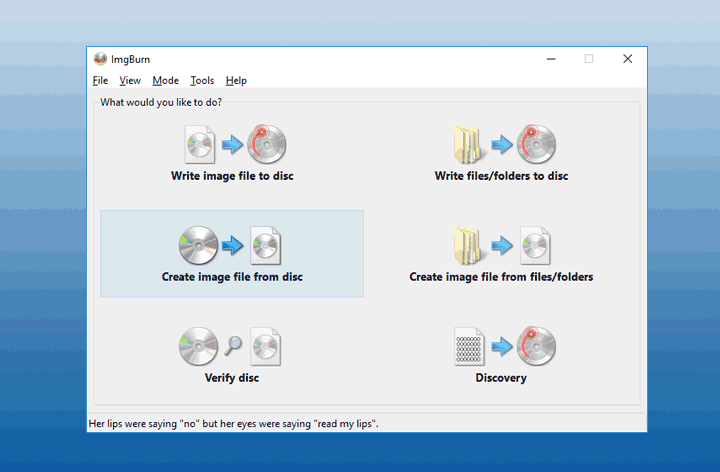Select the "Write files/folders to disc" label
Screen dimensions: 720x472
501,176
